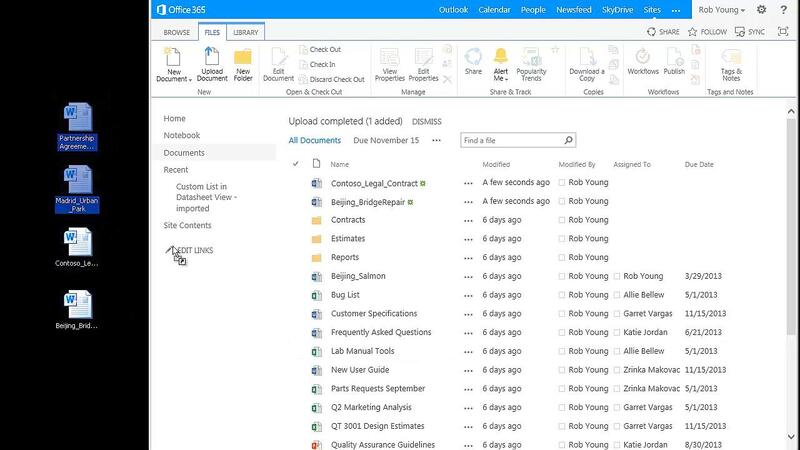Switch to the Browse ribbon tab
This screenshot has width=800, height=450.
coord(177,33)
